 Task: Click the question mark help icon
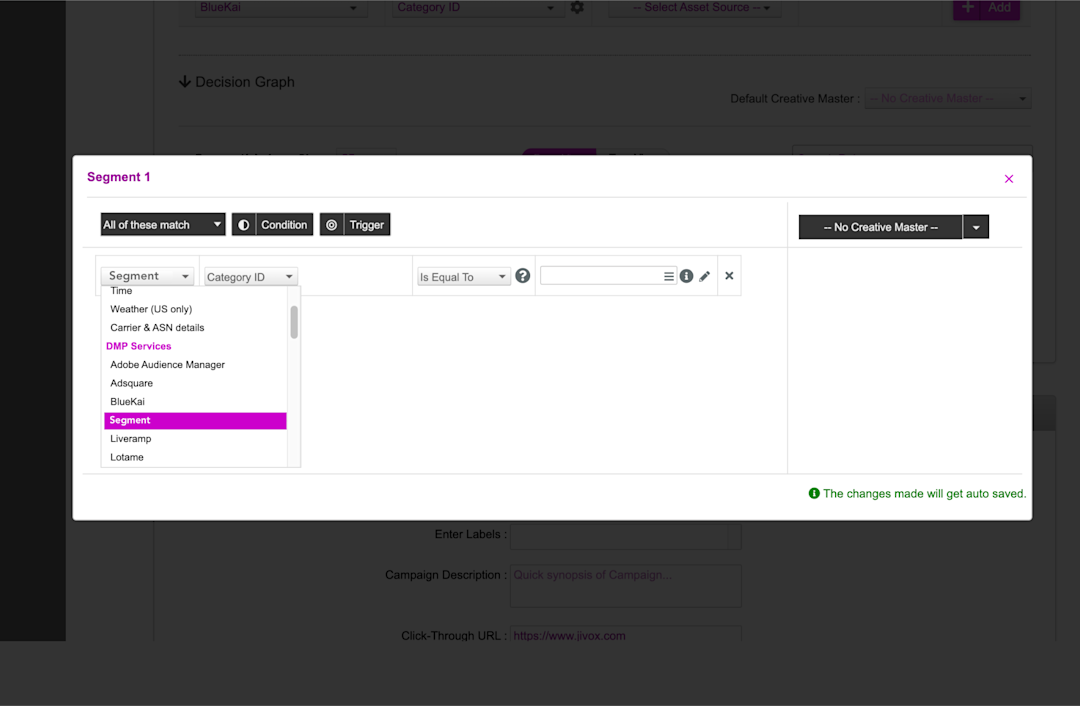click(523, 276)
